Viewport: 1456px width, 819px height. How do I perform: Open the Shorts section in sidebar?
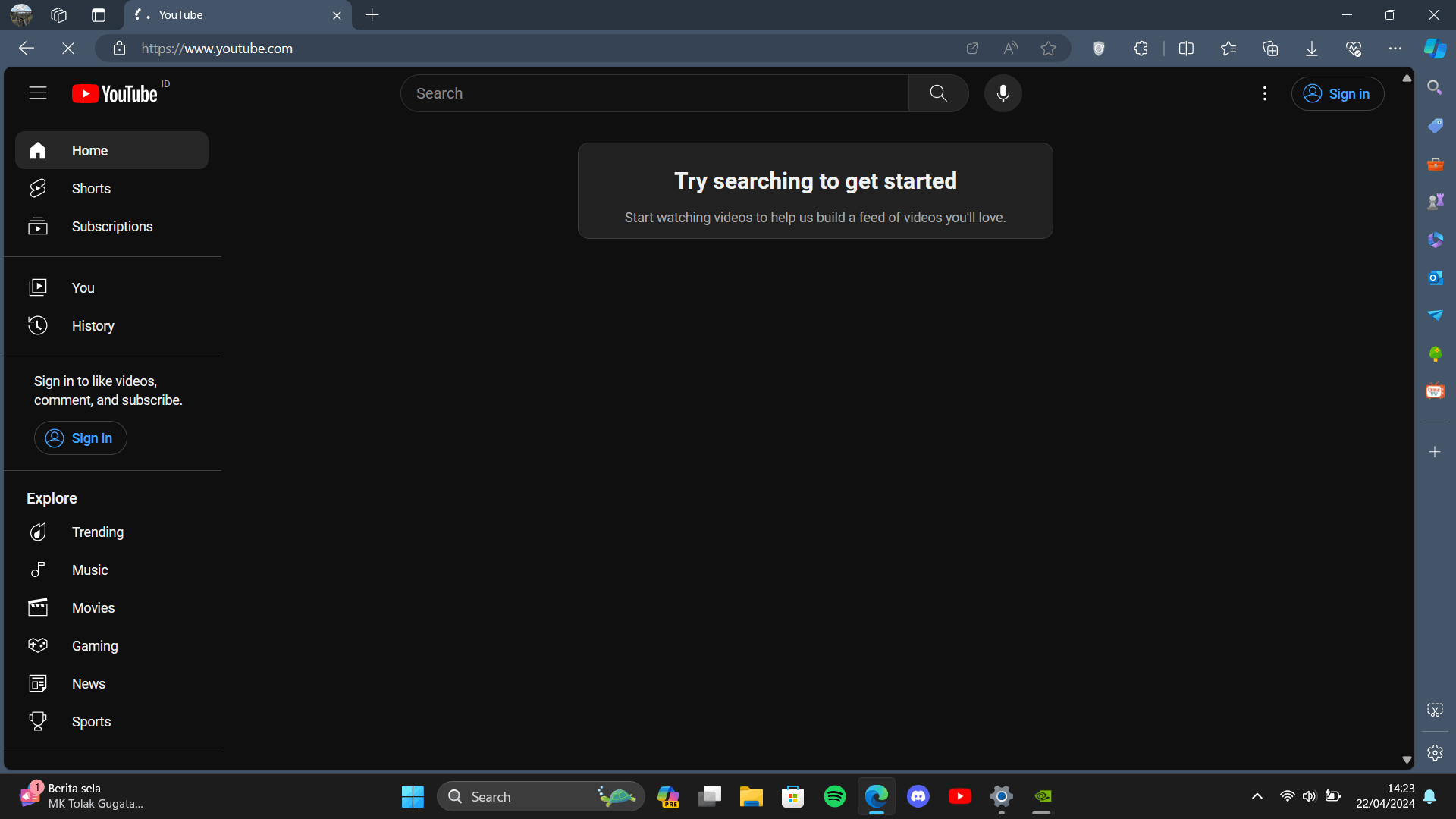point(91,189)
